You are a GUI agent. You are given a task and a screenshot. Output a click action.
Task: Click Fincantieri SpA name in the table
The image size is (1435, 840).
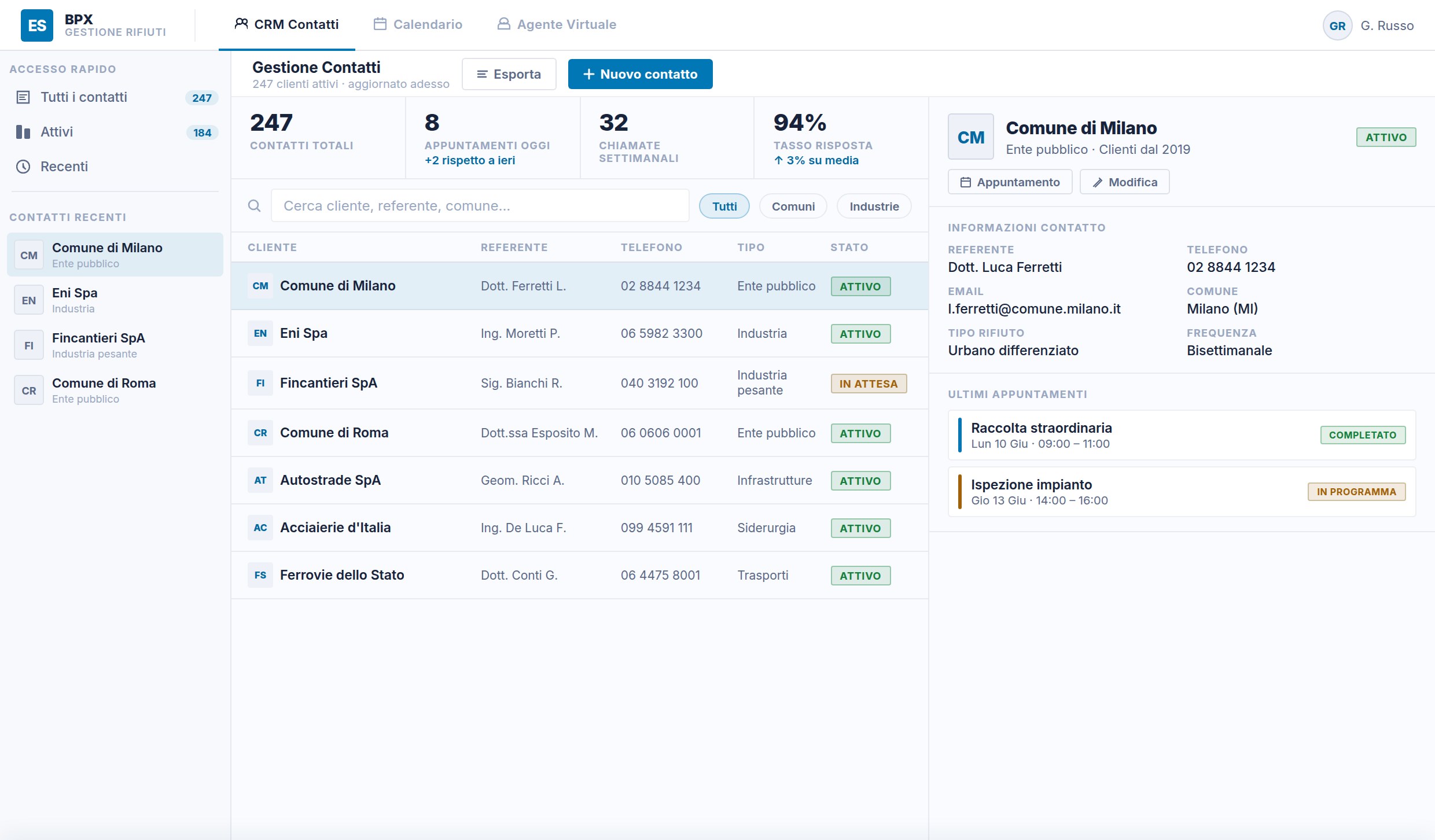(329, 383)
